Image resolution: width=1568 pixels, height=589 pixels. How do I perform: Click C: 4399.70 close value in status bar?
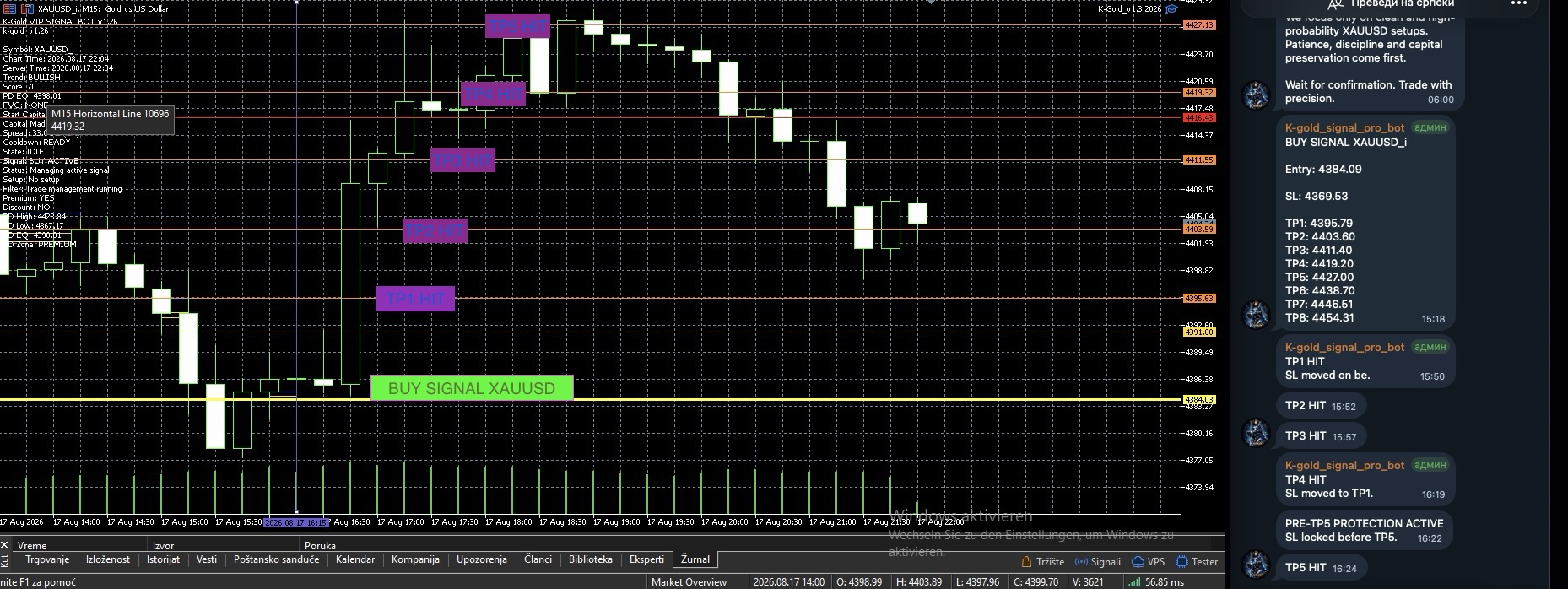click(1035, 582)
